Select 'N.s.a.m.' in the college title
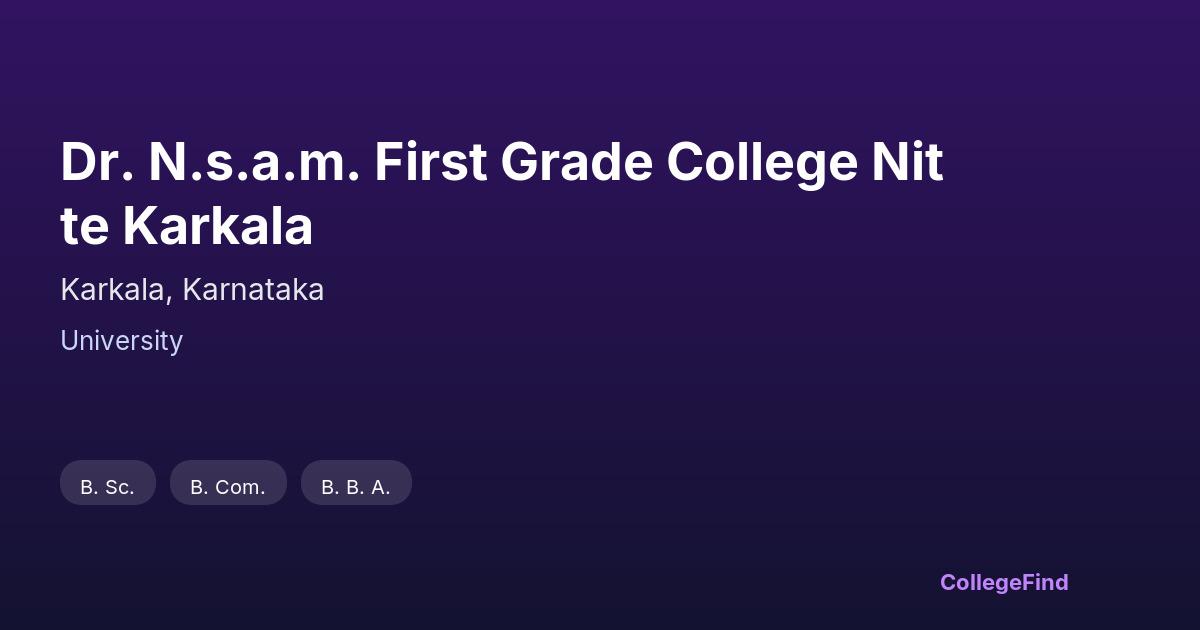The height and width of the screenshot is (630, 1200). tap(254, 163)
